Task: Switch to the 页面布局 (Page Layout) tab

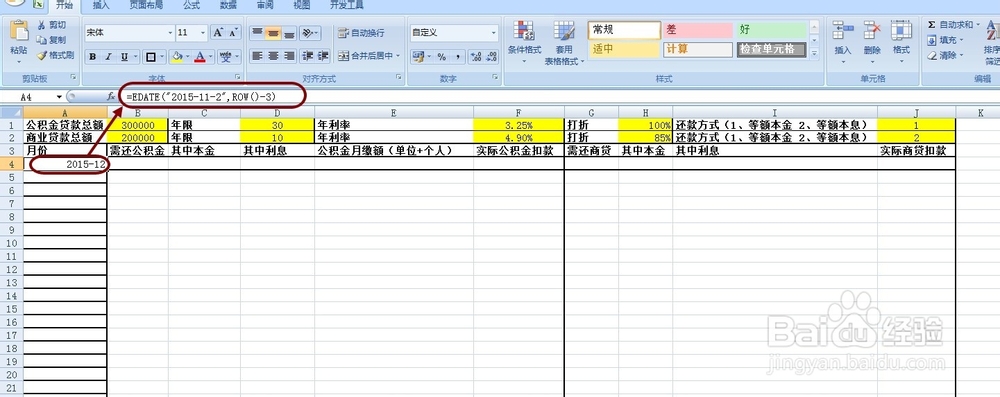Action: click(146, 6)
